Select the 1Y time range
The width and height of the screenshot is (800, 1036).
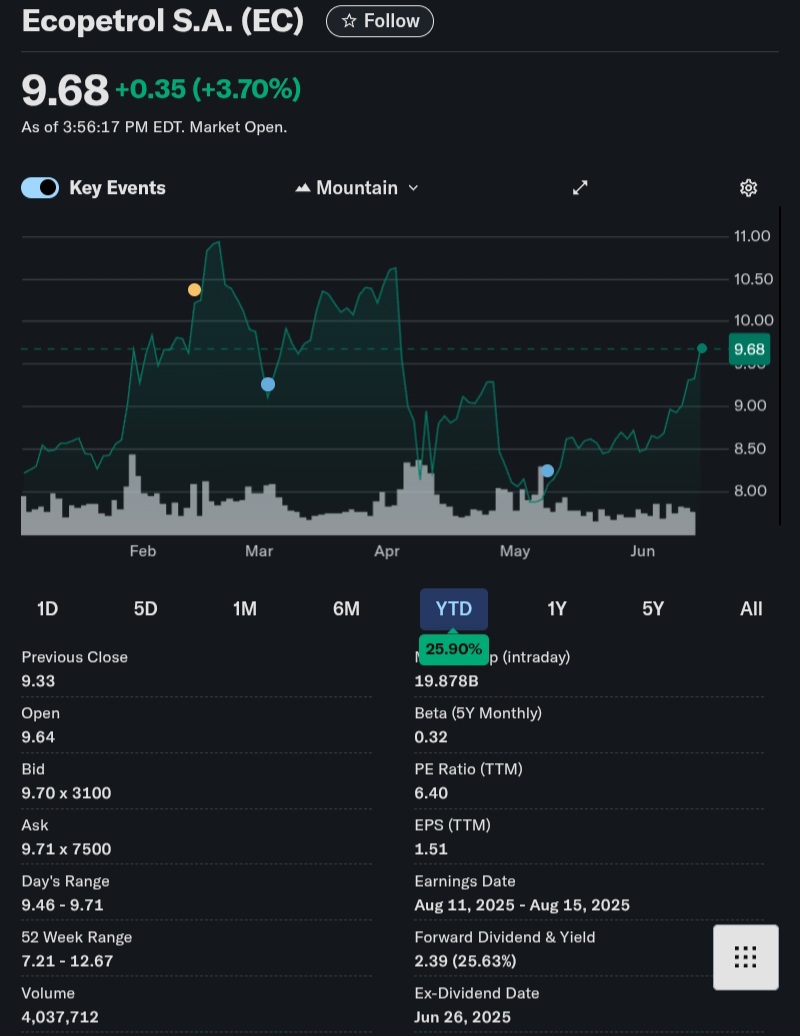tap(557, 609)
